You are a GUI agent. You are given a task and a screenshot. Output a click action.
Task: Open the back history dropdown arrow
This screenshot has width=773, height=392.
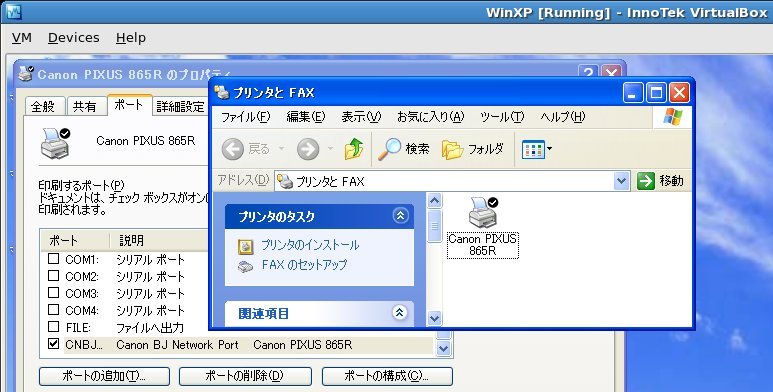281,149
